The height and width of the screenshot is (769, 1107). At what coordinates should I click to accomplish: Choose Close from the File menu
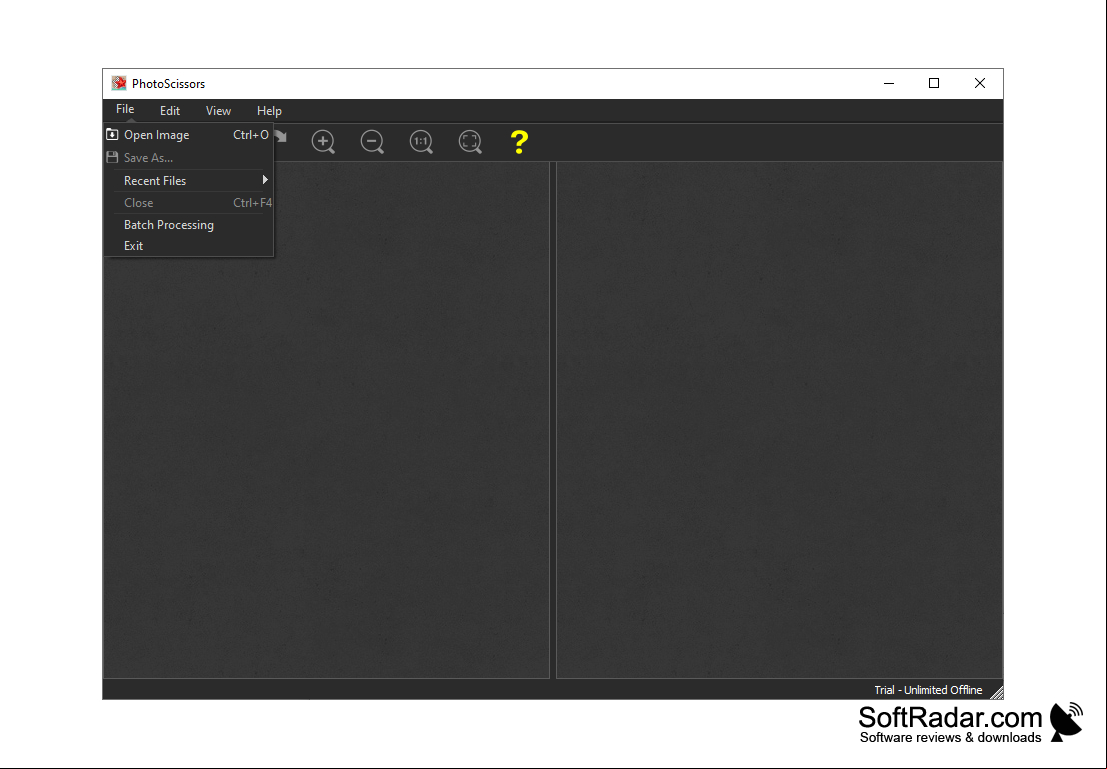(x=189, y=203)
